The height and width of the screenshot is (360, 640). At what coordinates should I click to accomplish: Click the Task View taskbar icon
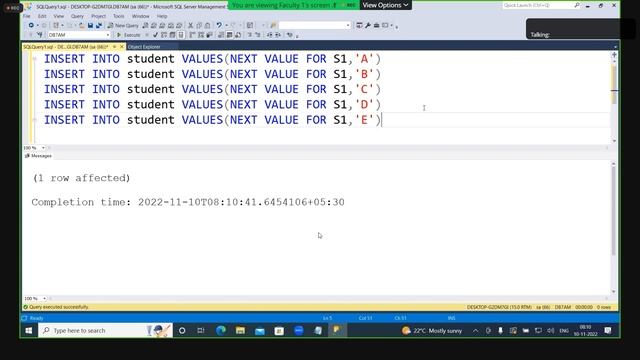tap(200, 330)
